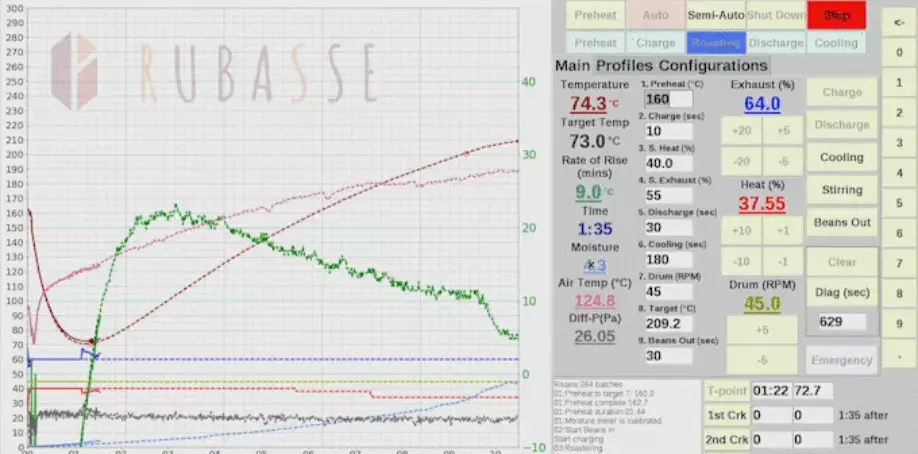This screenshot has height=454, width=918.
Task: Increase Drum RPM using the +5 button
Action: click(x=762, y=330)
